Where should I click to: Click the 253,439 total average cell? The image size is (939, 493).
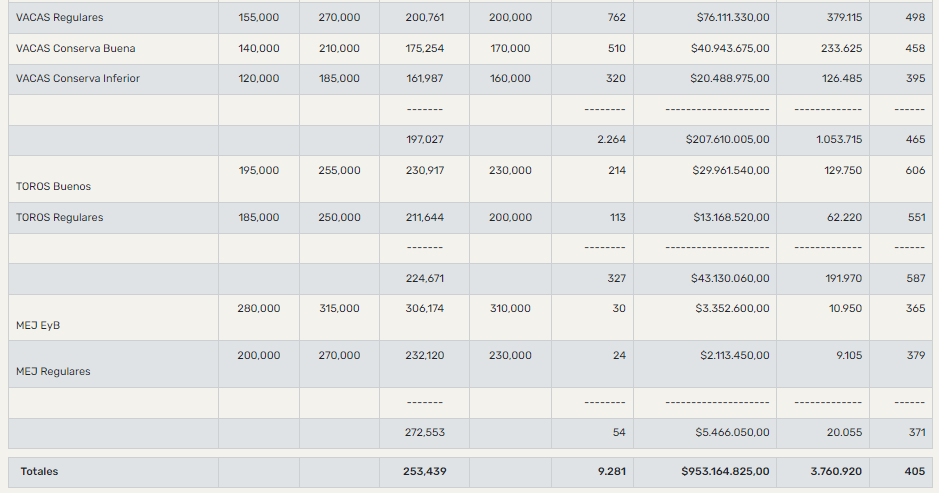pyautogui.click(x=424, y=471)
